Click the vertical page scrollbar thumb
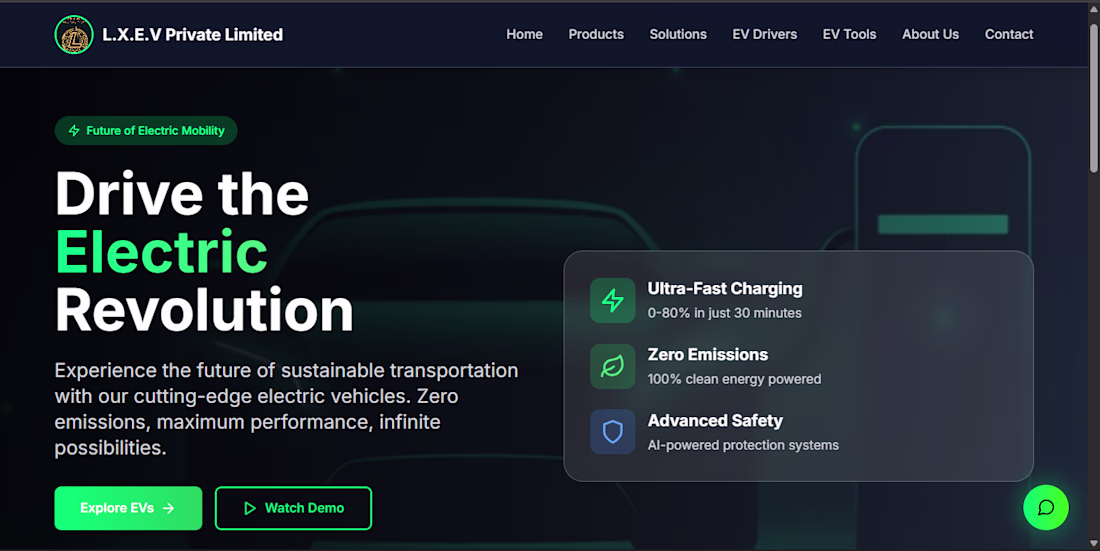Image resolution: width=1100 pixels, height=551 pixels. (1094, 98)
